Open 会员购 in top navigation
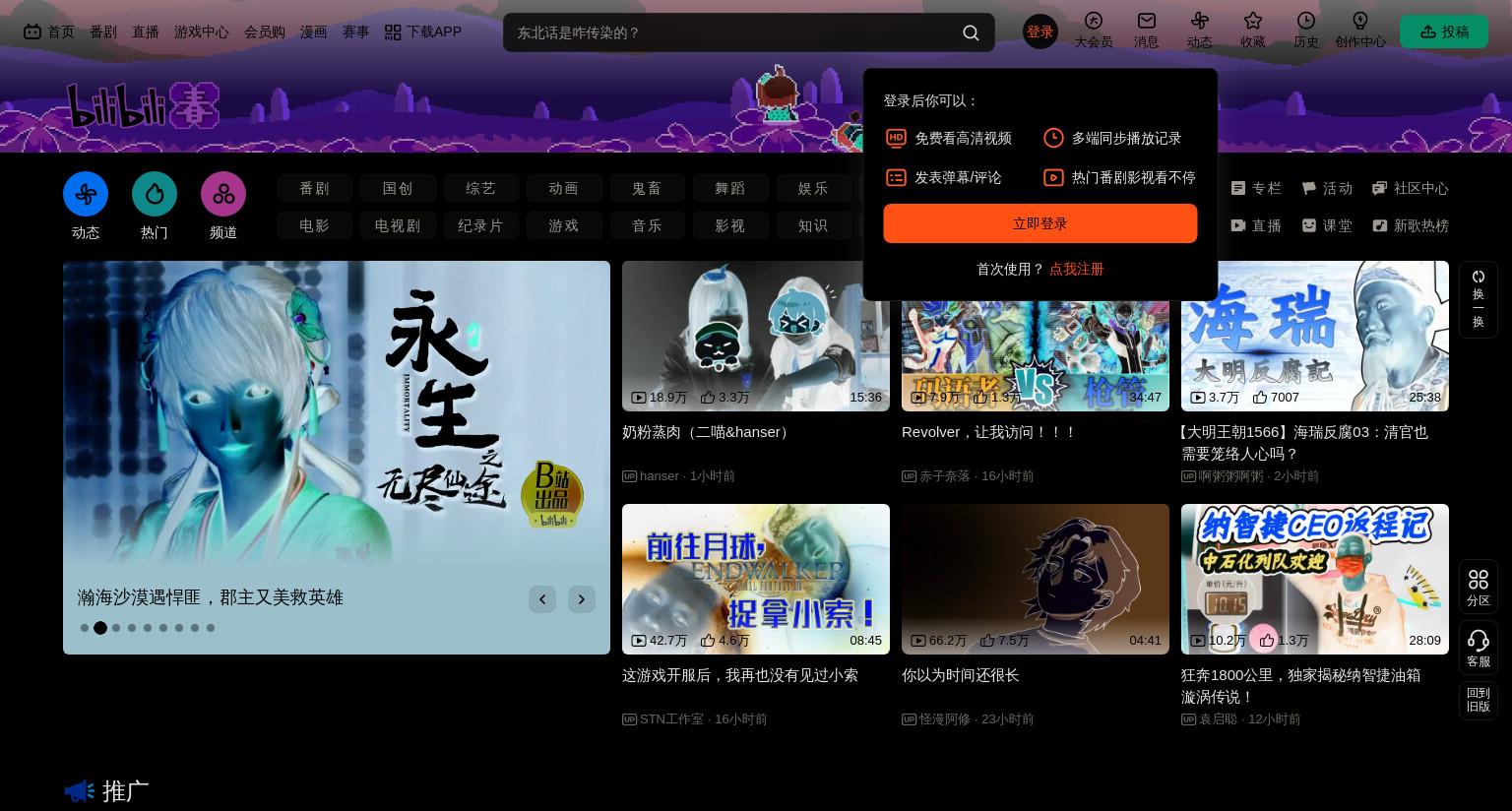This screenshot has width=1512, height=811. click(265, 31)
